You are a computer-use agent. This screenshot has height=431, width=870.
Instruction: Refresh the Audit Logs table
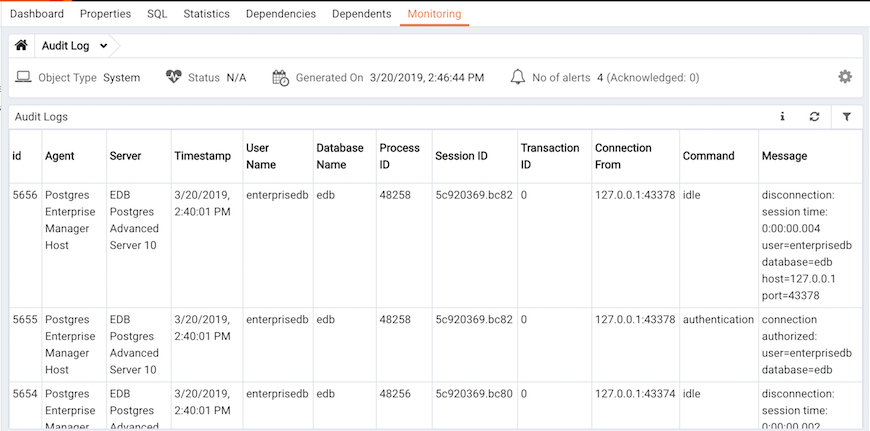coord(814,116)
